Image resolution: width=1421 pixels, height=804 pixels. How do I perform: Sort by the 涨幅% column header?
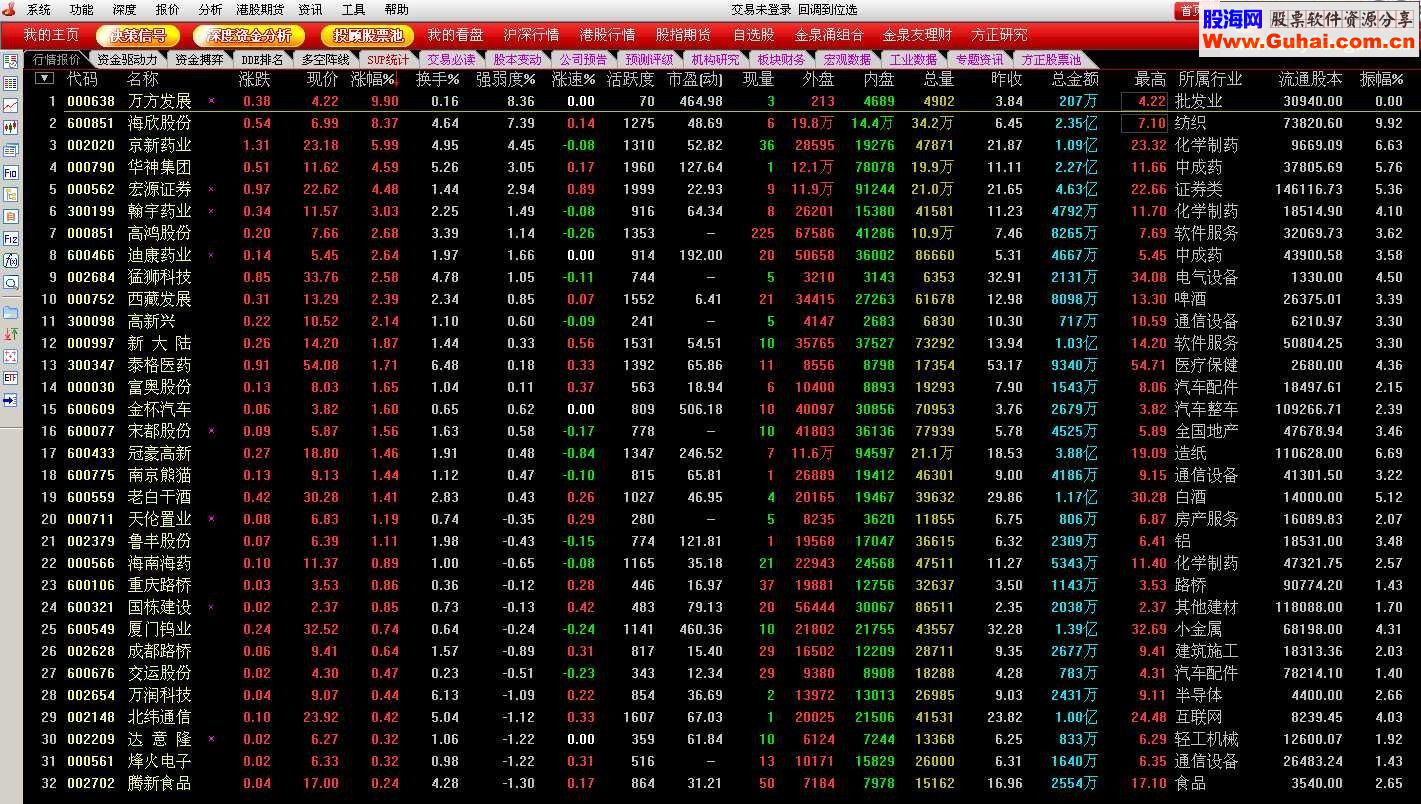(x=373, y=78)
